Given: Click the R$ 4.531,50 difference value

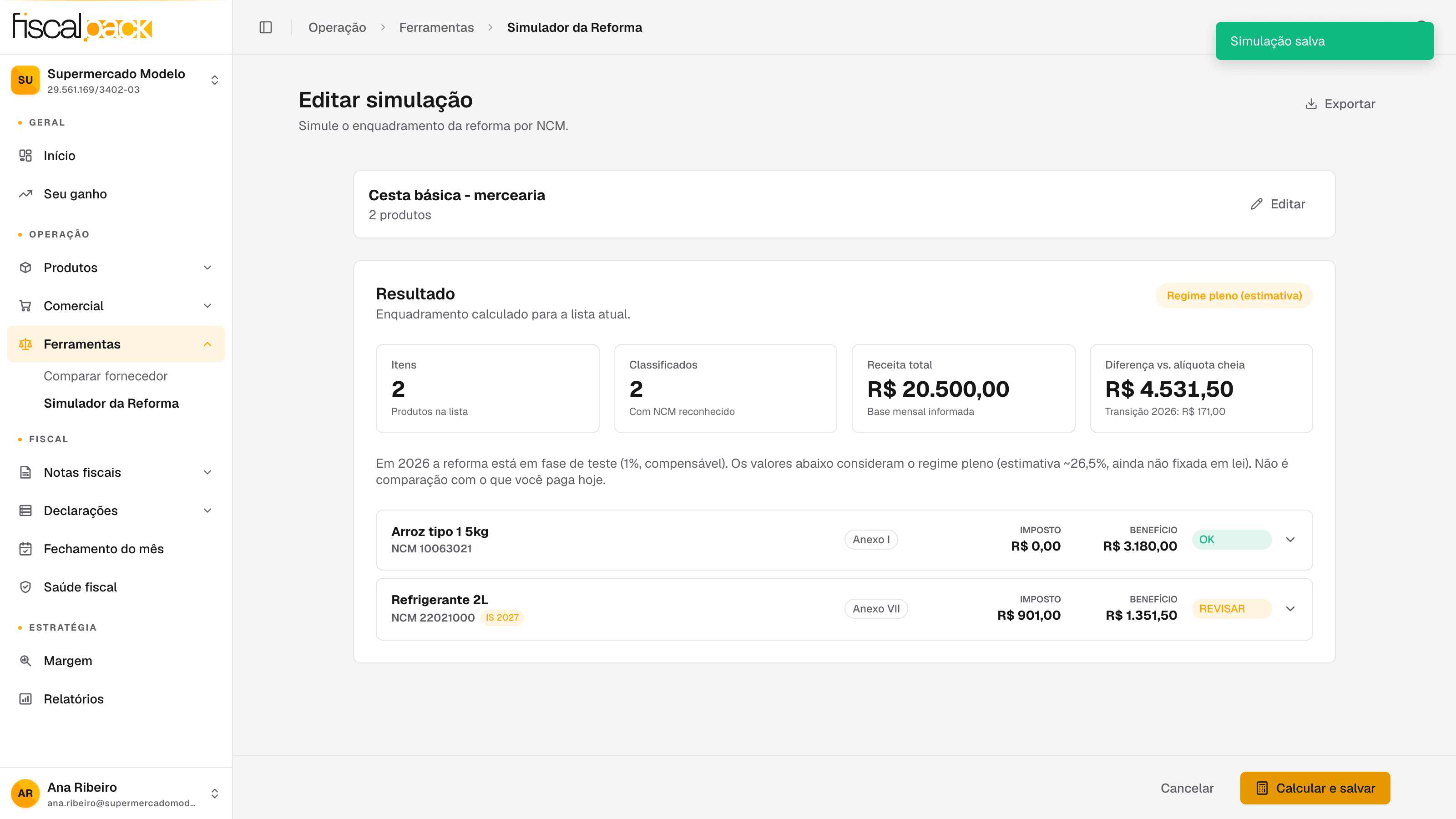Looking at the screenshot, I should [1169, 389].
